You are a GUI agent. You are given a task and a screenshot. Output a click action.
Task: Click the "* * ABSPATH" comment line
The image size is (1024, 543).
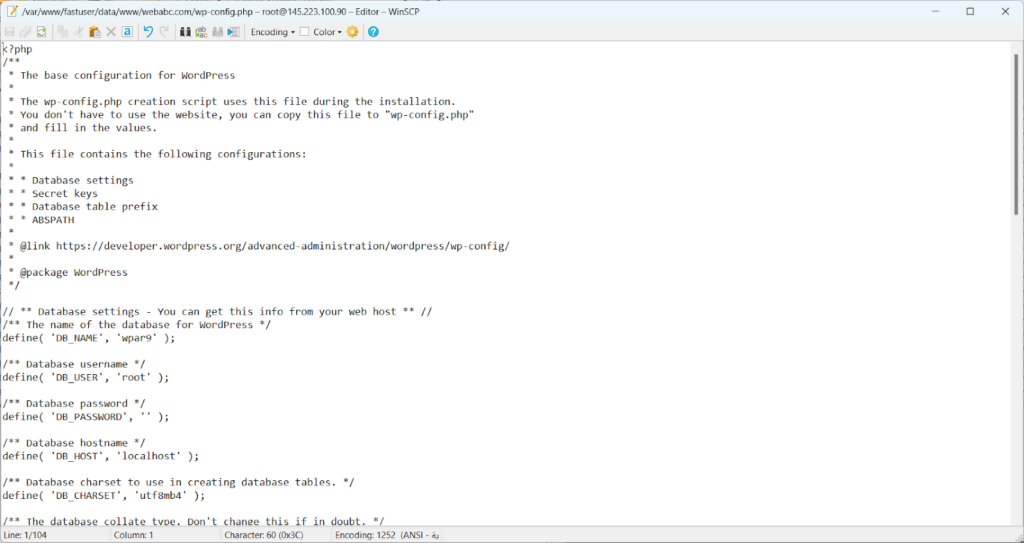pyautogui.click(x=41, y=220)
